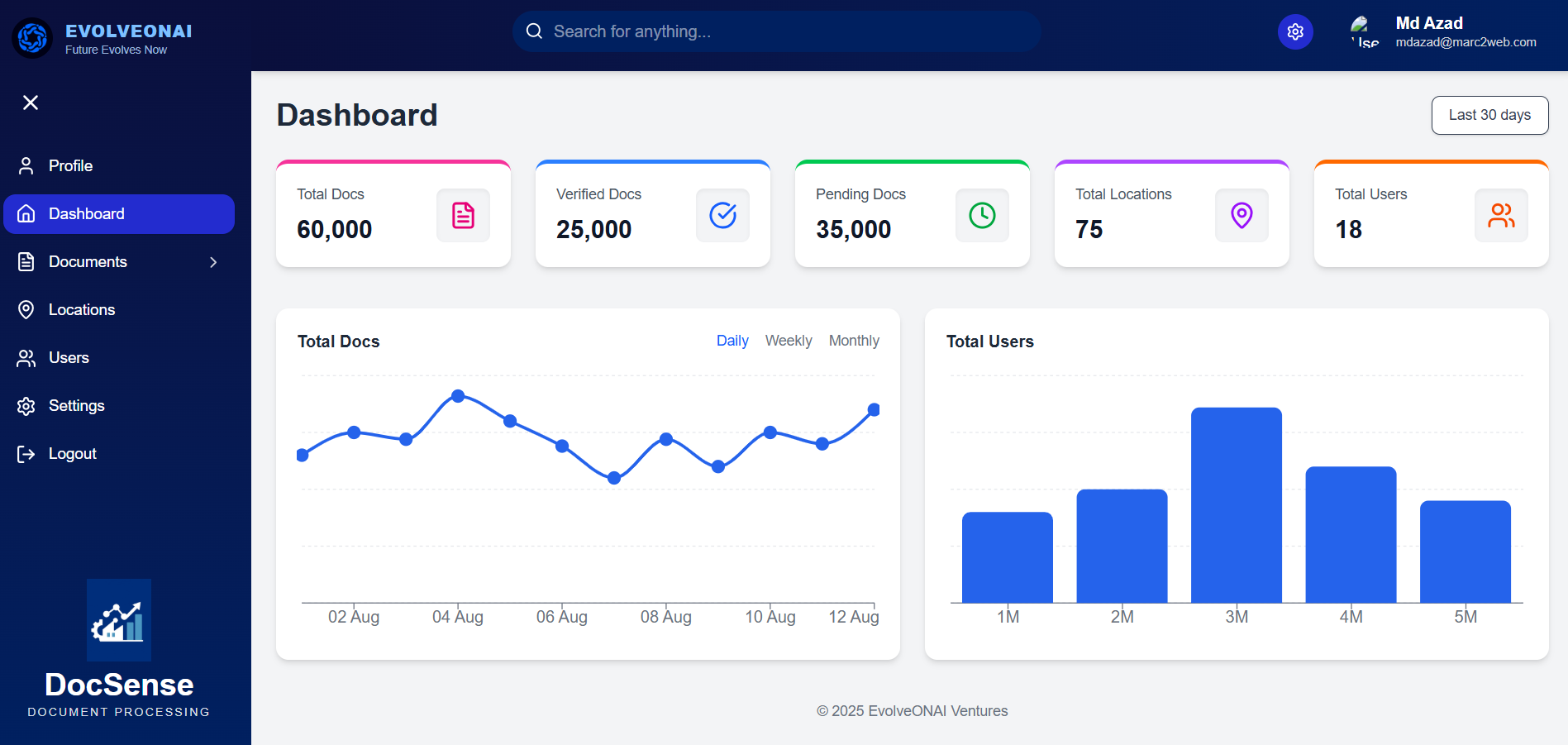Click the EvolveONAI logo icon
This screenshot has height=745, width=1568.
click(33, 38)
